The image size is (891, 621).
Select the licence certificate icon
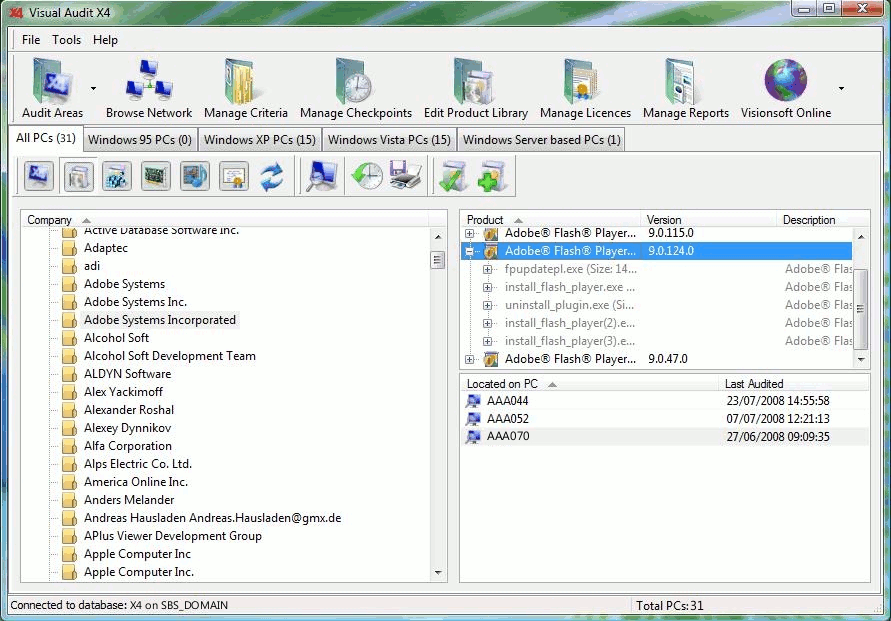point(234,176)
